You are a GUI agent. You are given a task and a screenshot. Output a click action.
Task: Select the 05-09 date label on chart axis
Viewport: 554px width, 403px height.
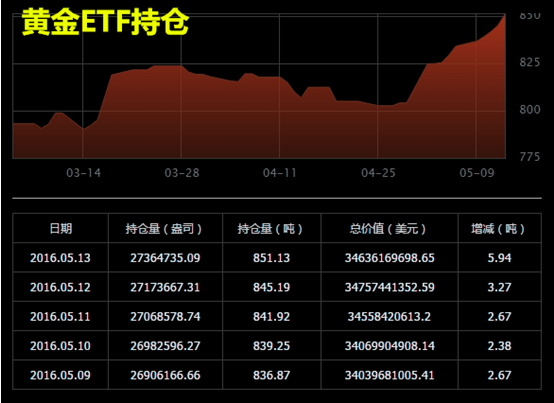(477, 173)
